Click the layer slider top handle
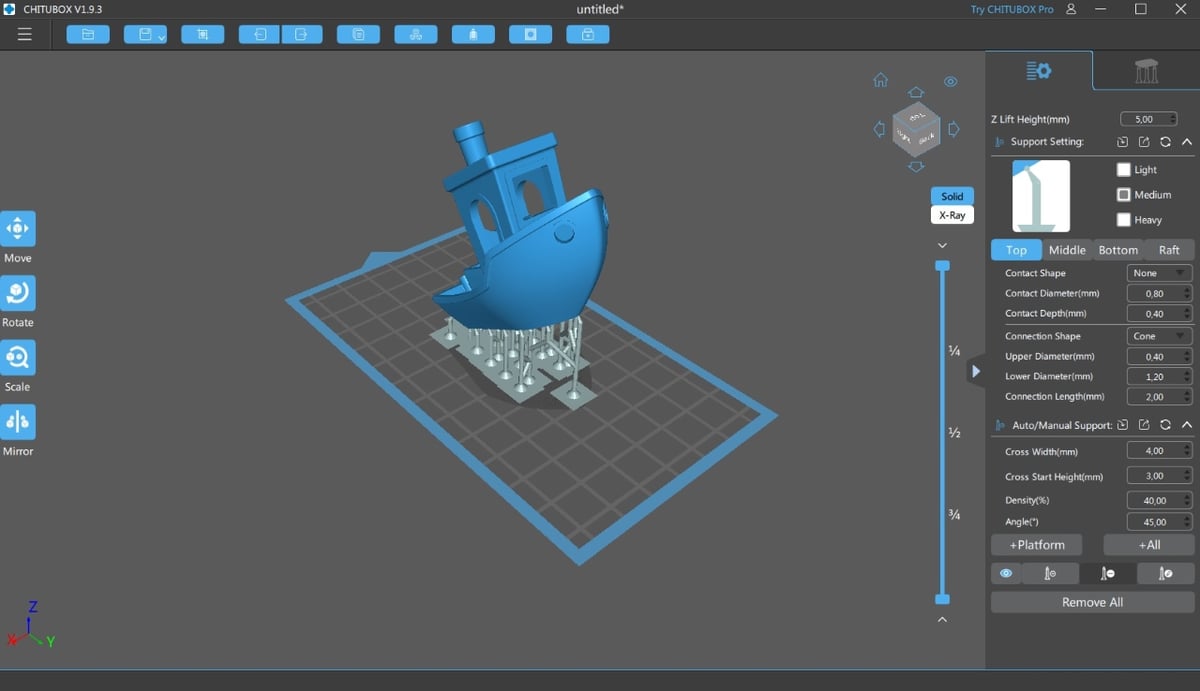 tap(942, 266)
